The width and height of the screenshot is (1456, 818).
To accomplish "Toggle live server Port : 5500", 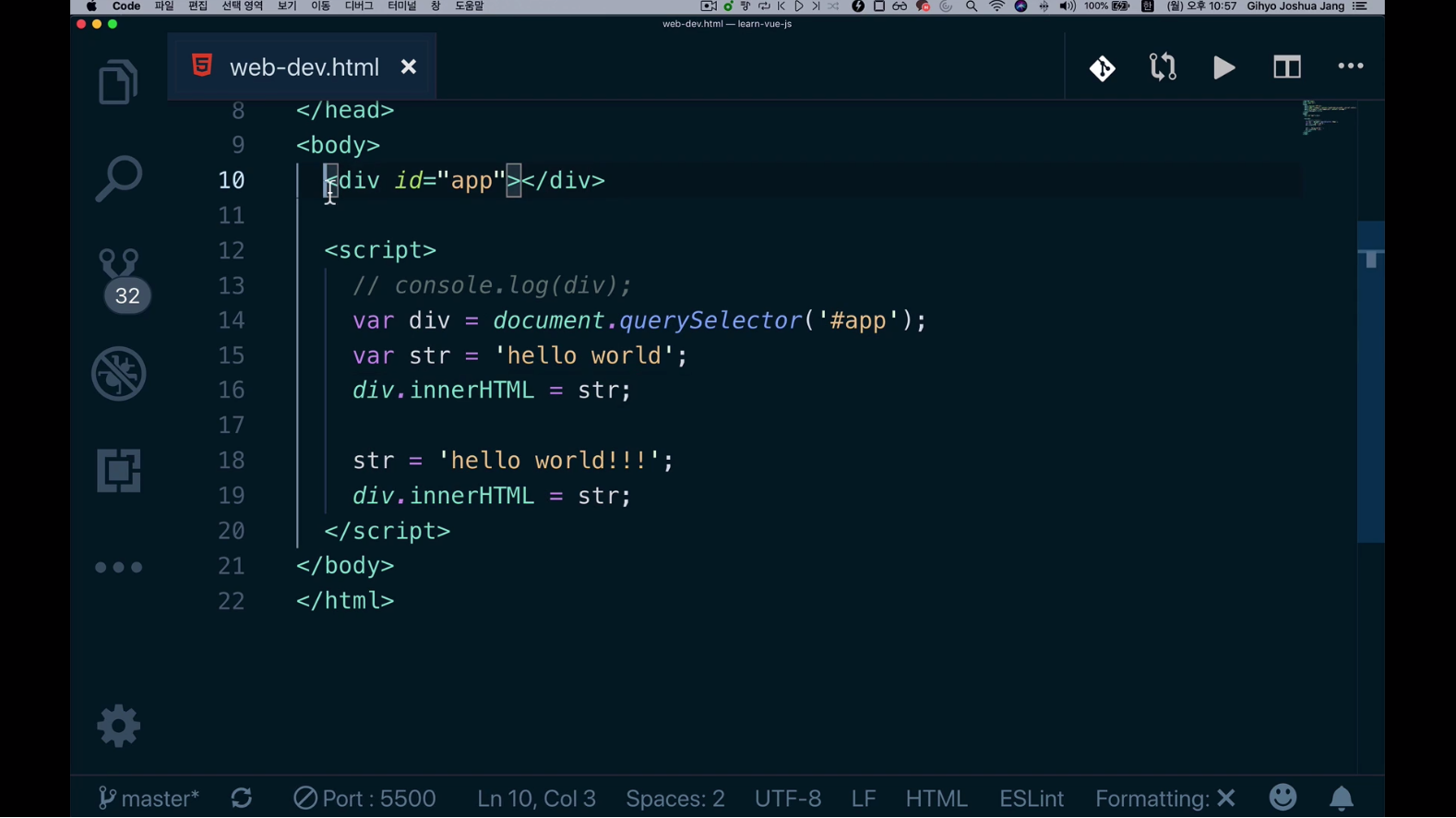I will tap(364, 799).
